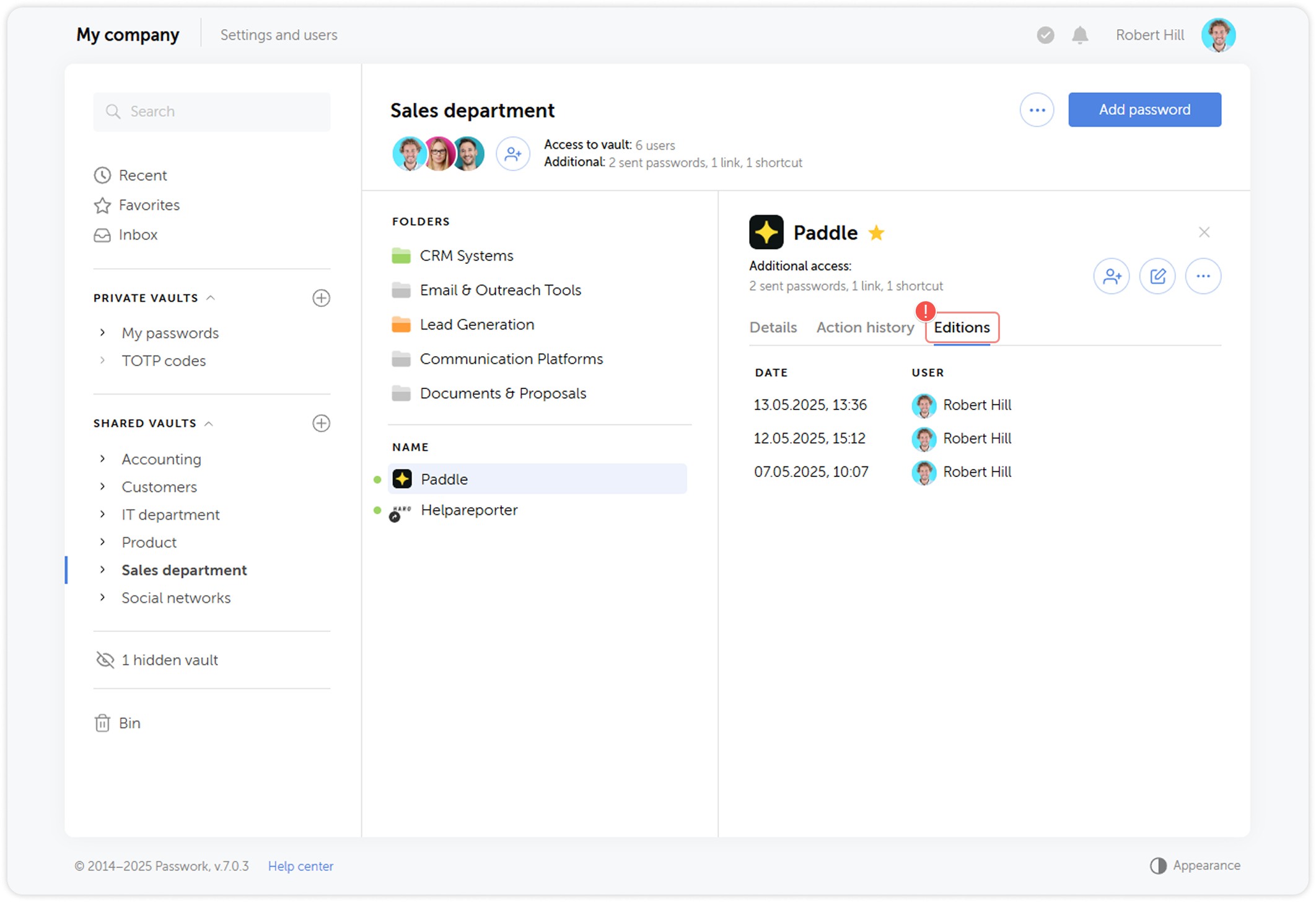Open the Bin from the sidebar
Image resolution: width=1316 pixels, height=902 pixels.
coord(130,723)
